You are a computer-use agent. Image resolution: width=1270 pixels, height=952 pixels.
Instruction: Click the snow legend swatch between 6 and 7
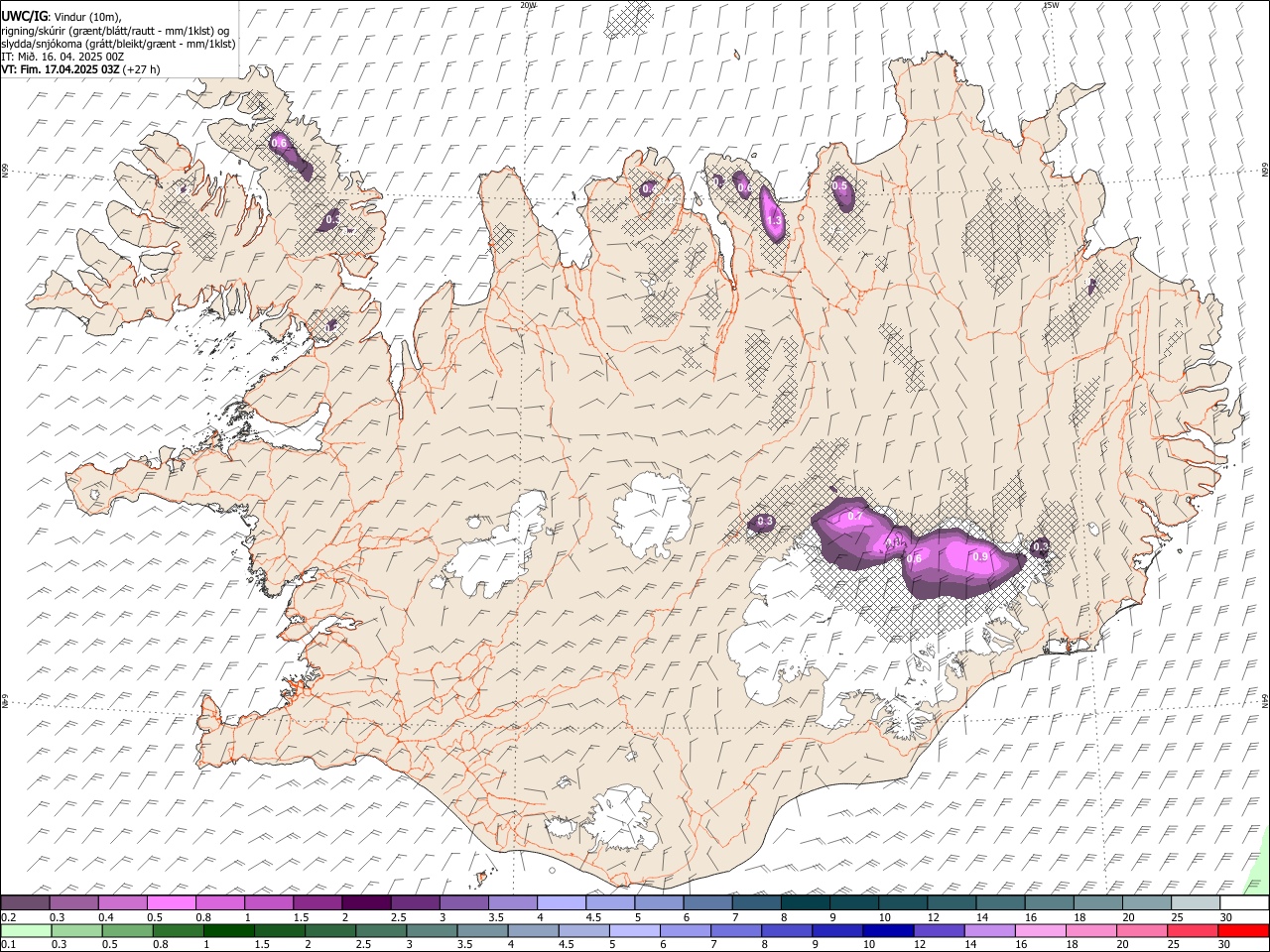tap(707, 902)
